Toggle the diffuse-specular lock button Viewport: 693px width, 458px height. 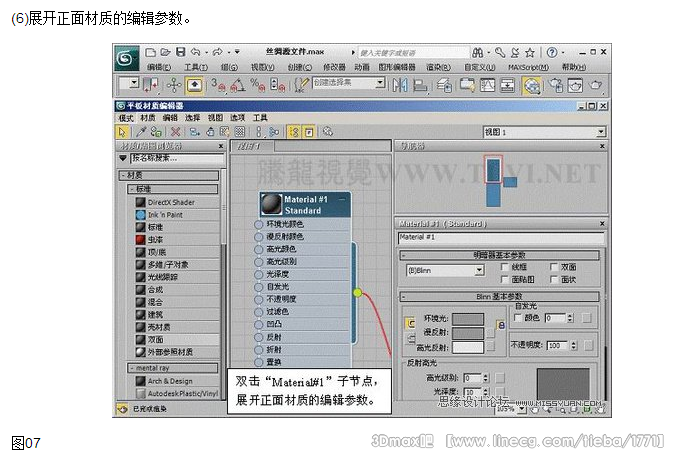coord(411,339)
